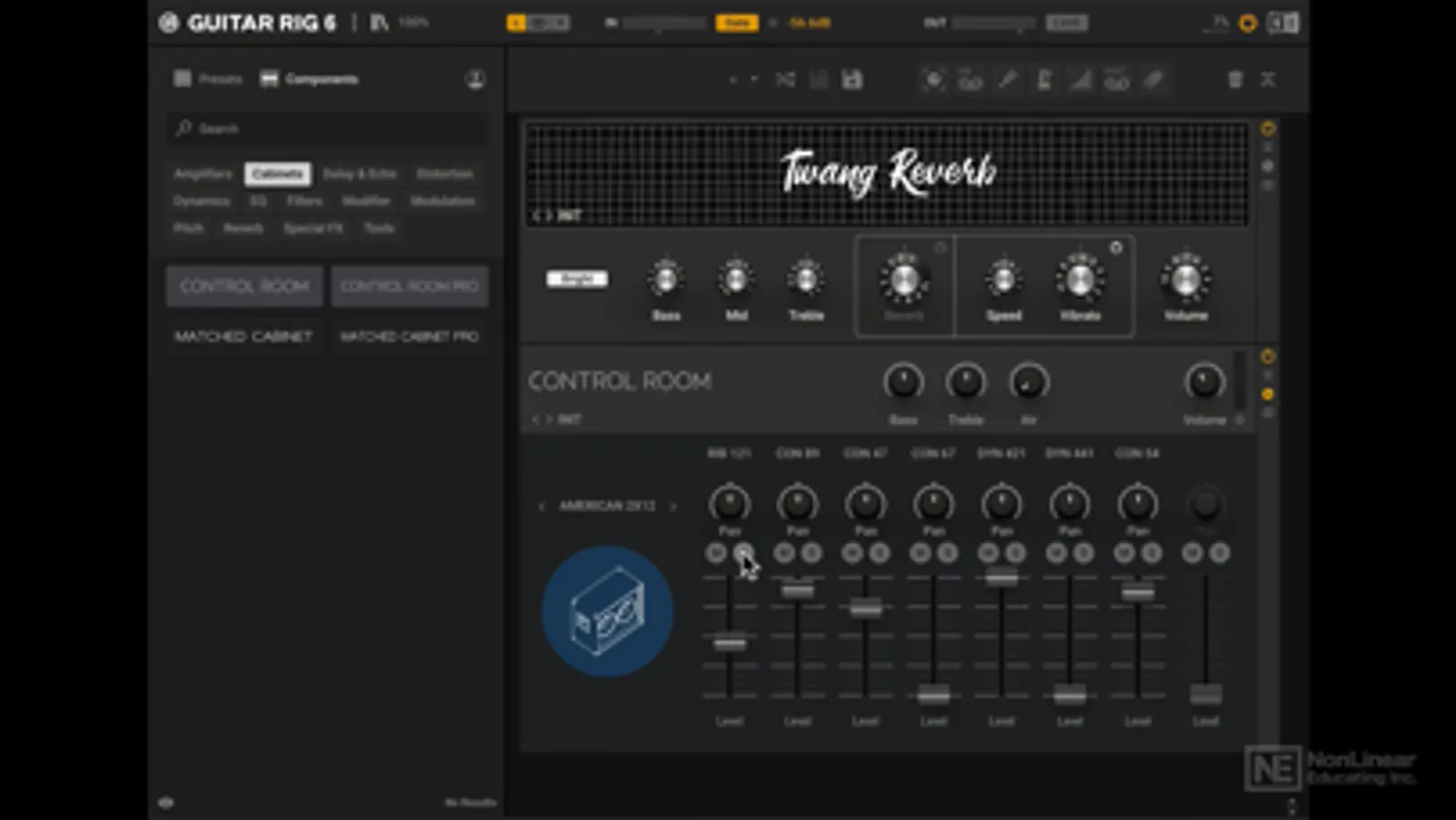This screenshot has height=820, width=1456.
Task: Click the Mid knob on Twang Reverb
Action: [736, 279]
